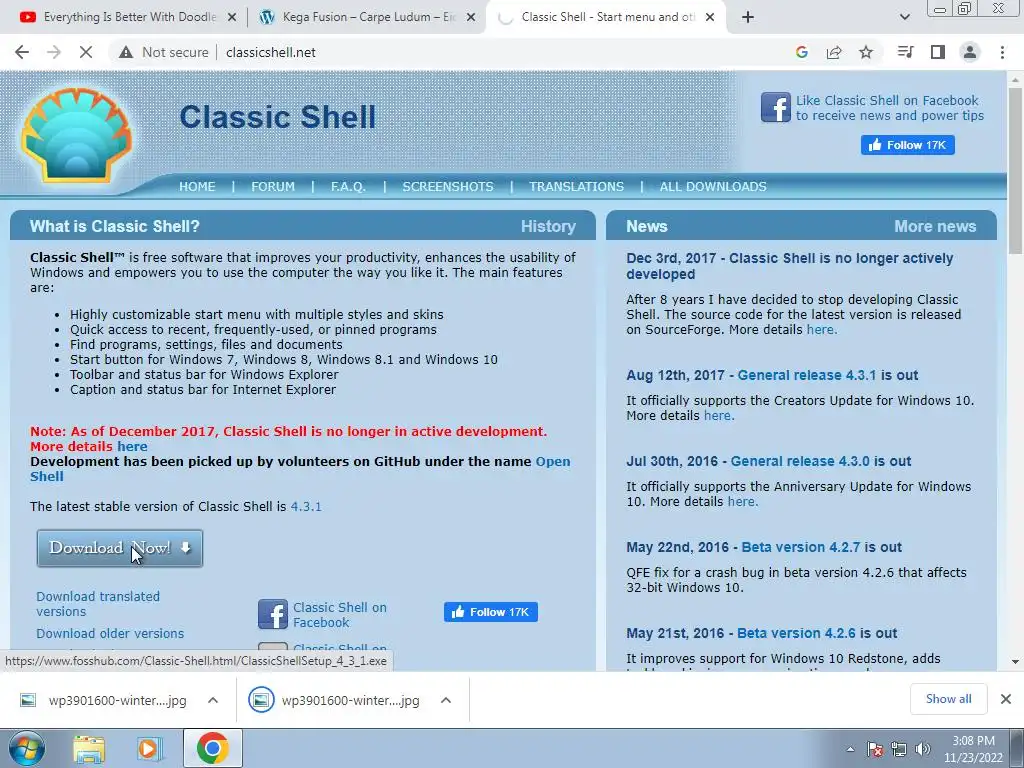
Task: Click General release 4.3.0 news link
Action: [x=800, y=461]
